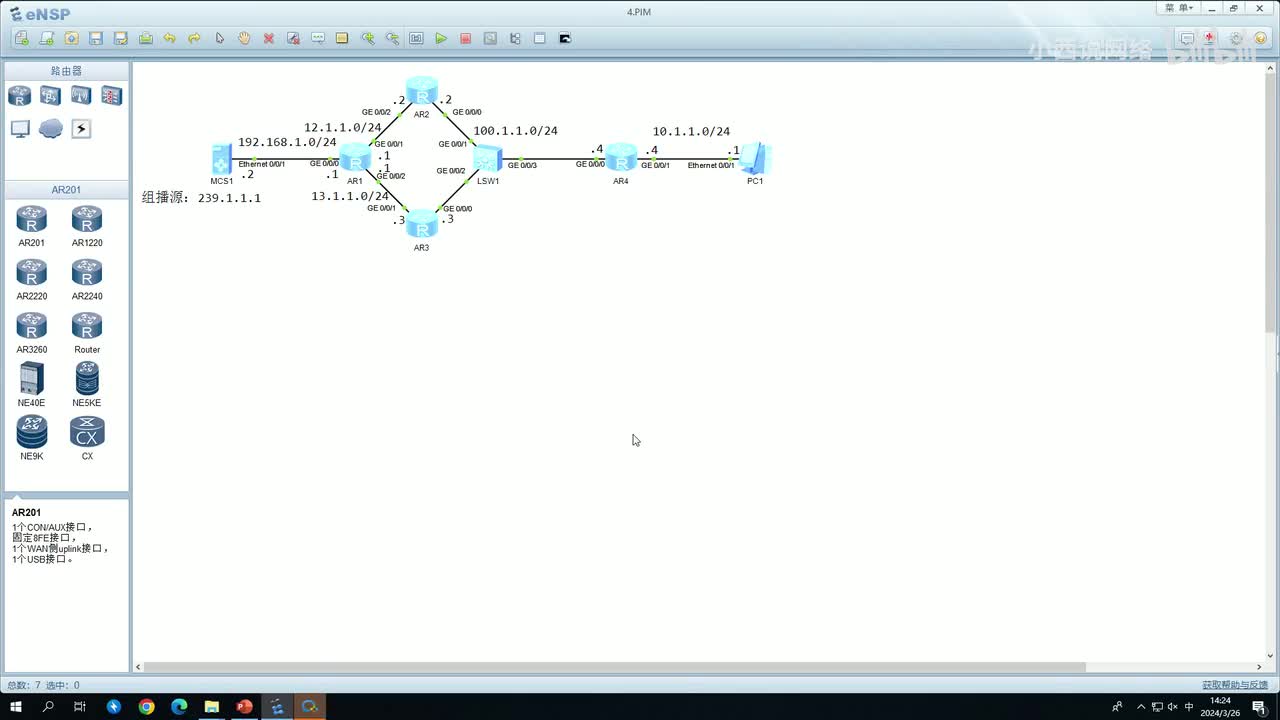Image resolution: width=1280 pixels, height=720 pixels.
Task: Click the Undo arrow icon
Action: [170, 38]
